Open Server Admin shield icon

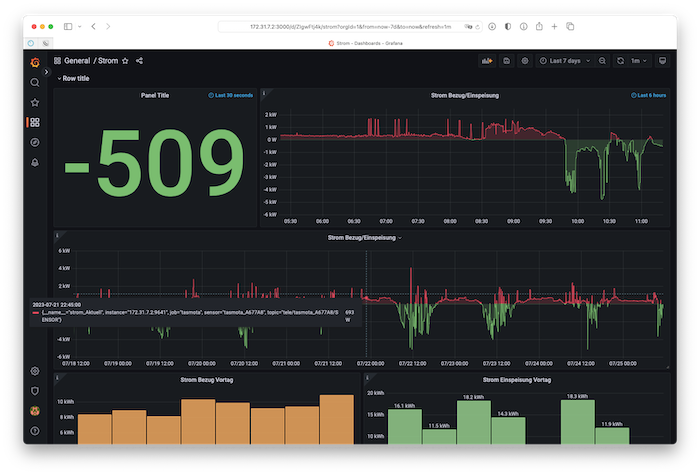click(35, 391)
